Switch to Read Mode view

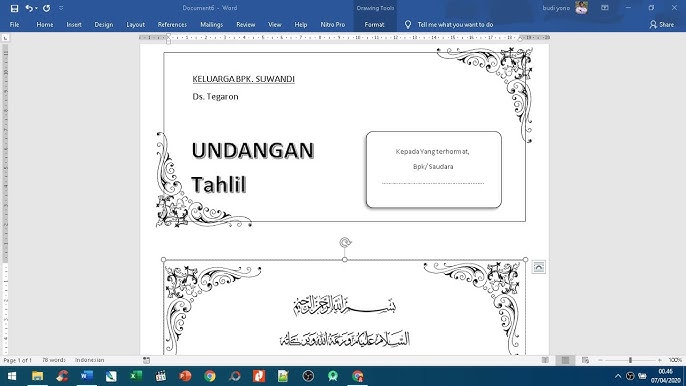pyautogui.click(x=545, y=360)
